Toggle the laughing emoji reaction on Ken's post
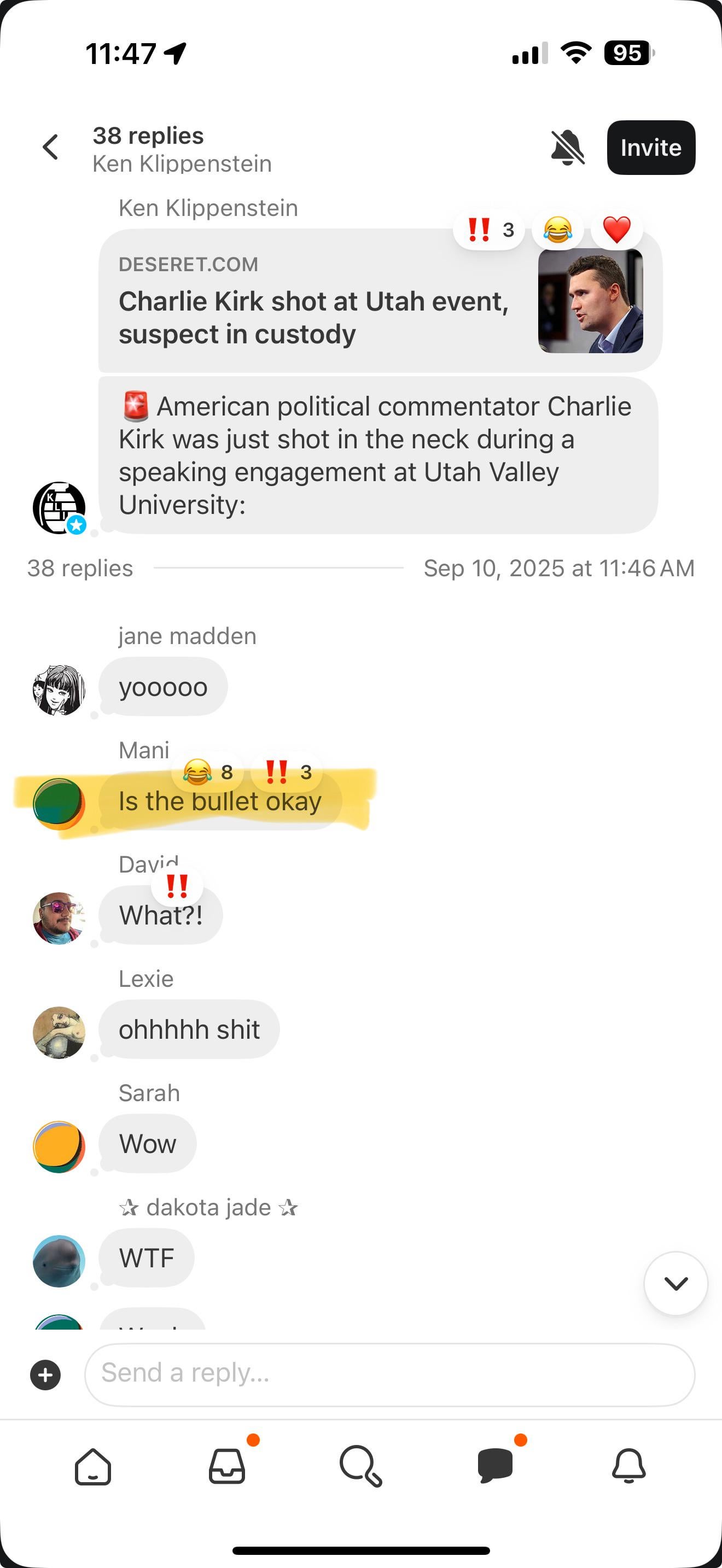 tap(557, 230)
